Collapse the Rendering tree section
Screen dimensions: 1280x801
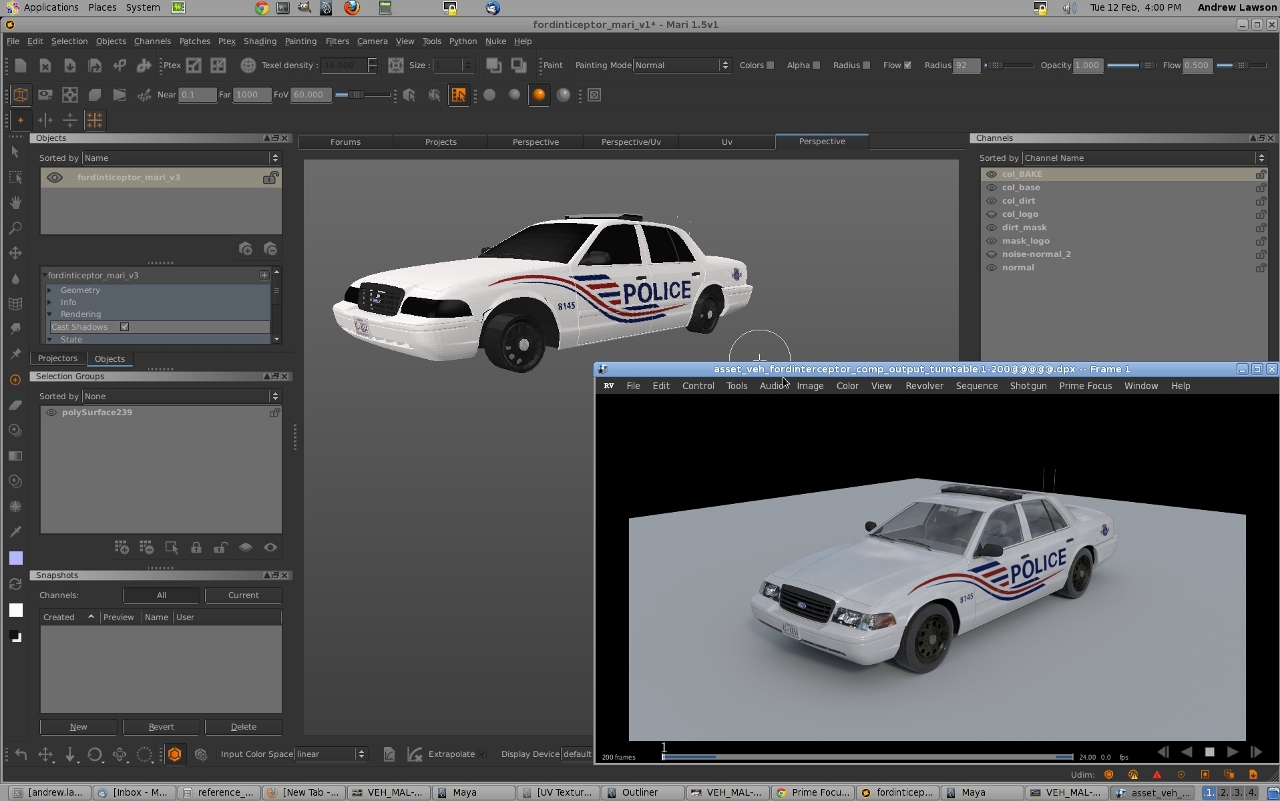[49, 314]
